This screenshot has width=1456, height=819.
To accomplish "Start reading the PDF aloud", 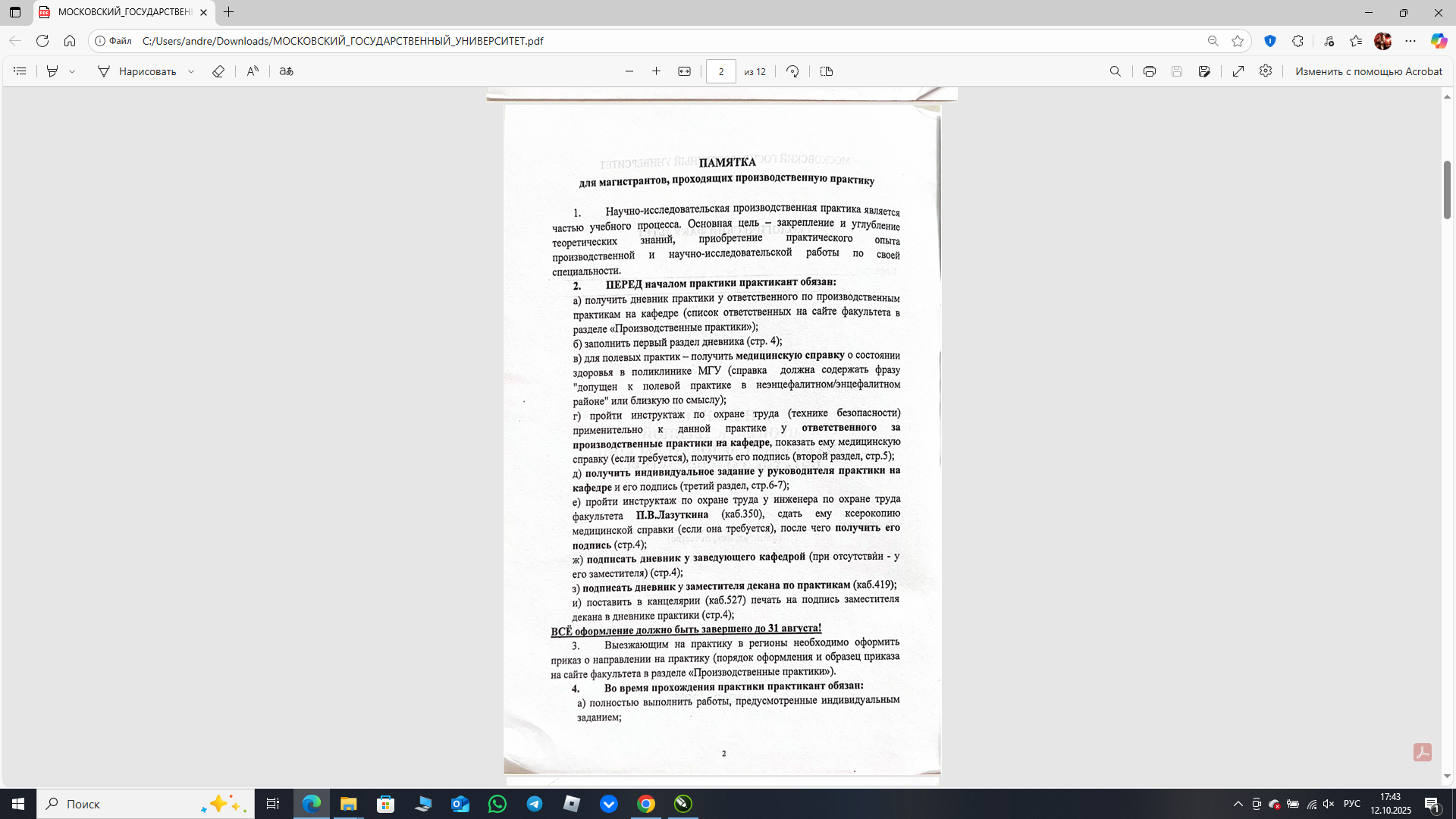I will click(253, 71).
